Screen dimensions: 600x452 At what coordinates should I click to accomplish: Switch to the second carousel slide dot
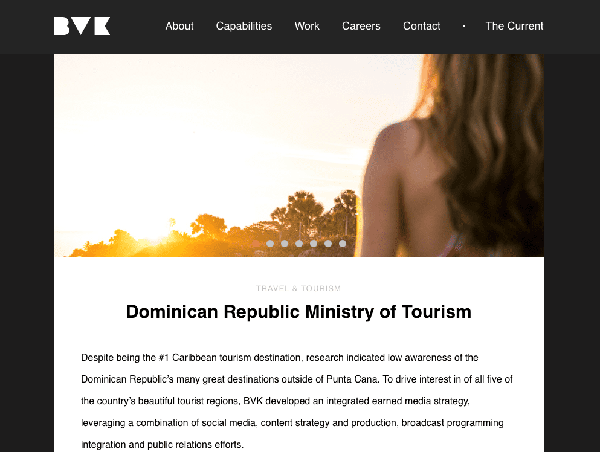[270, 243]
